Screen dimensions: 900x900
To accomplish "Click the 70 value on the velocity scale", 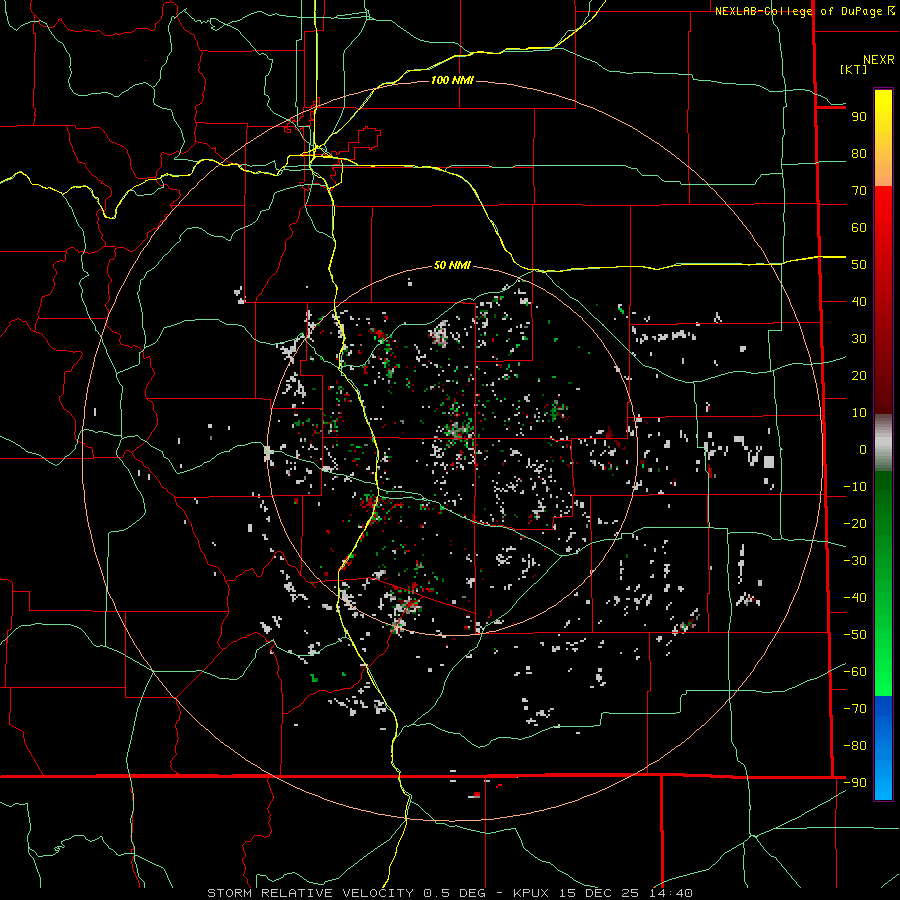I will (859, 191).
